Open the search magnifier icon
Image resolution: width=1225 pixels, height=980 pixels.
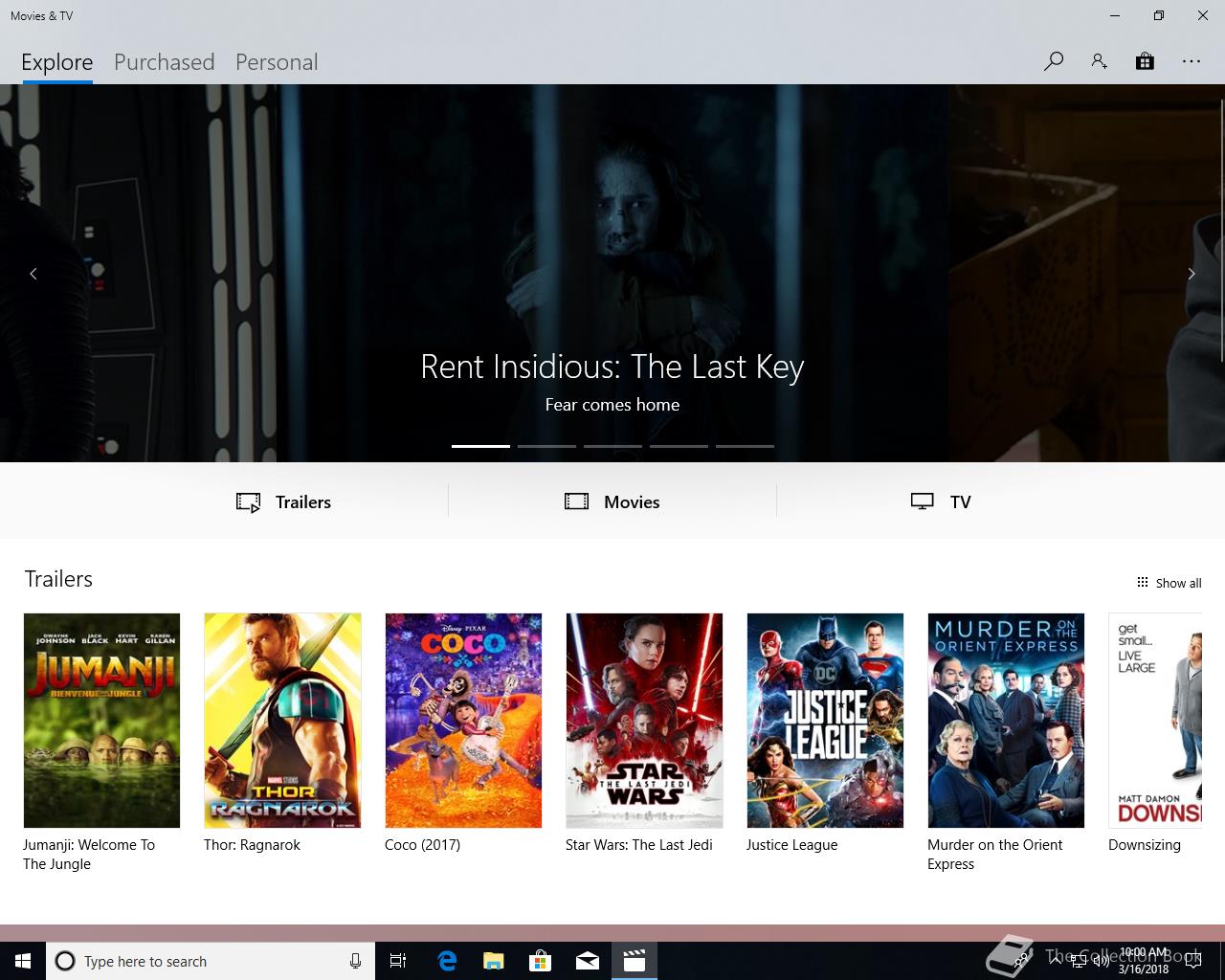click(1054, 61)
